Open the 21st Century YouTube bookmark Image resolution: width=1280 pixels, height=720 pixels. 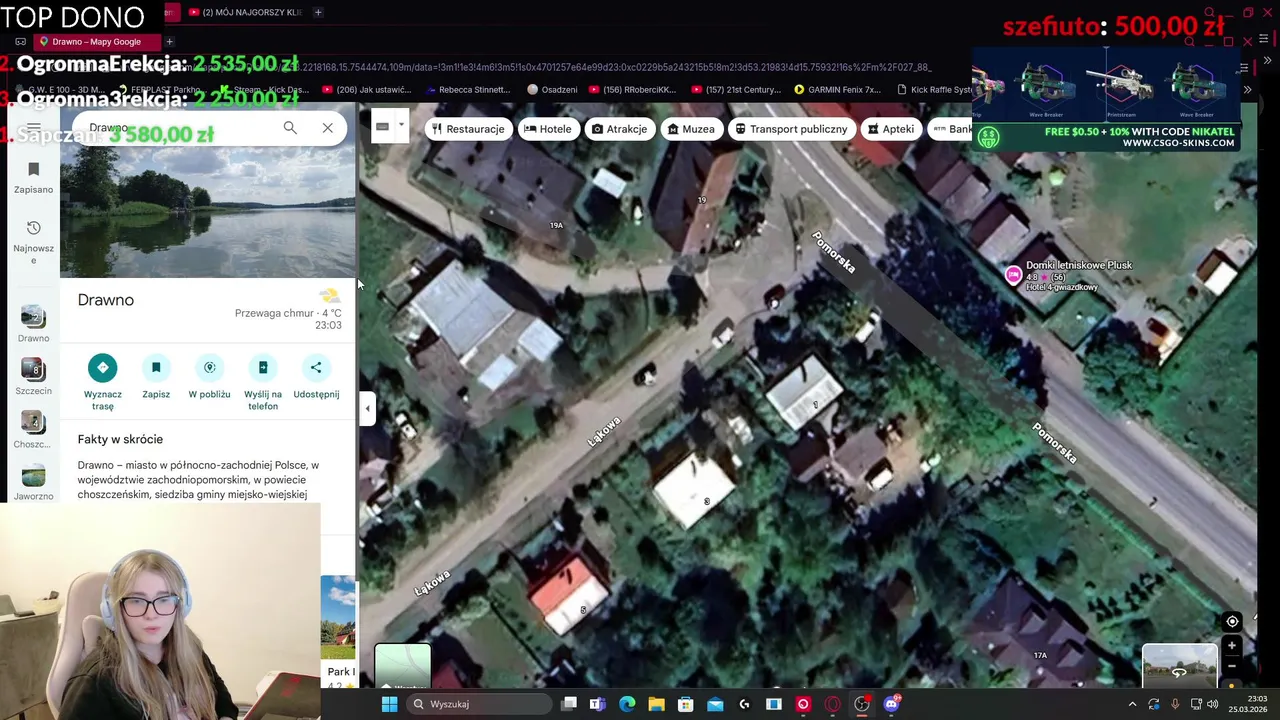click(734, 89)
